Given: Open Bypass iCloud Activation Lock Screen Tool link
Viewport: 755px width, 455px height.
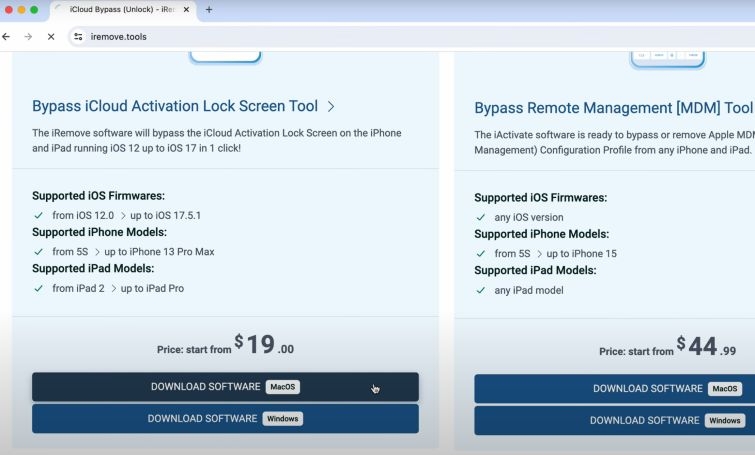Looking at the screenshot, I should click(x=175, y=106).
